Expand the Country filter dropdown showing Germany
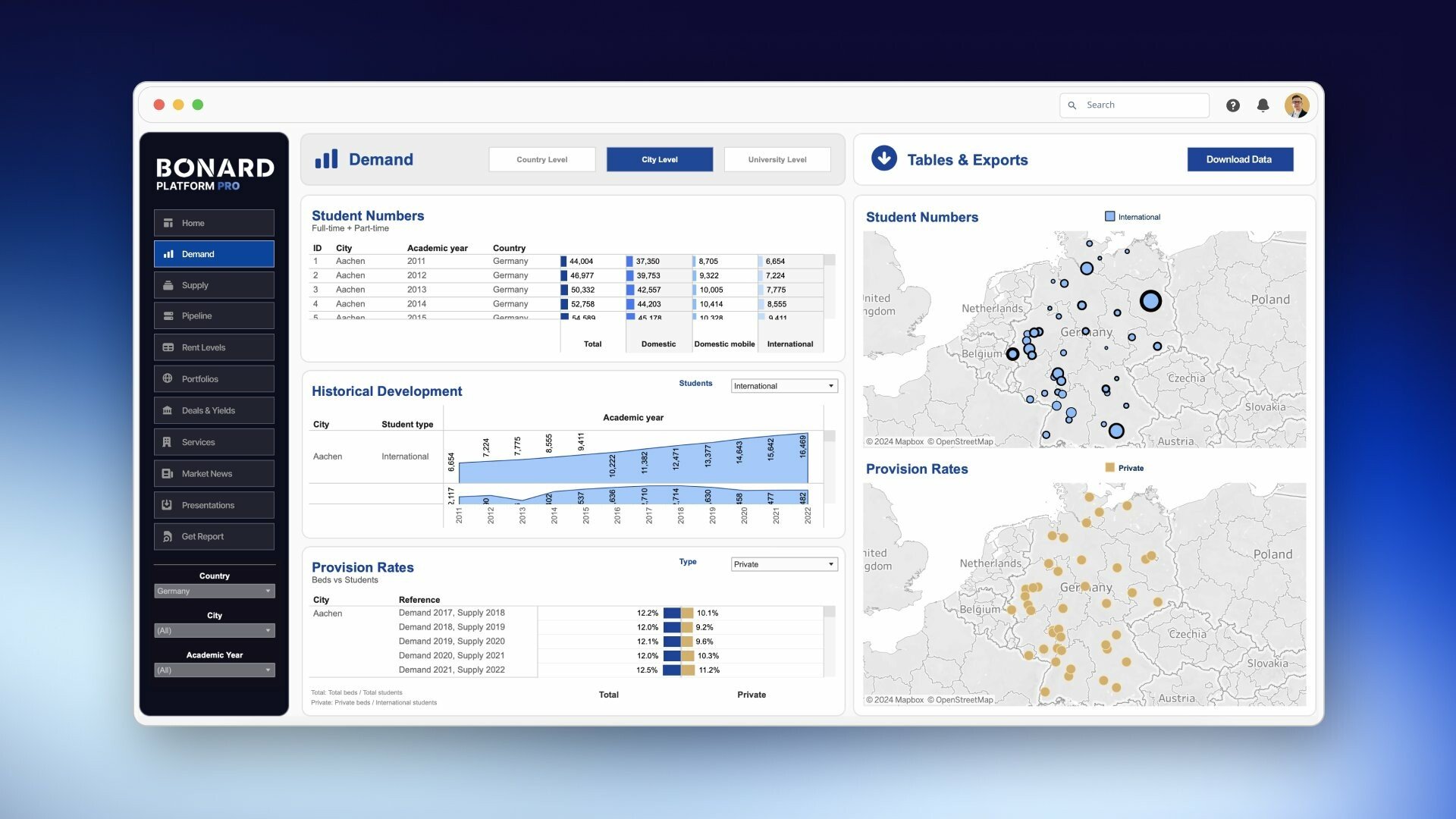This screenshot has width=1456, height=819. tap(214, 591)
